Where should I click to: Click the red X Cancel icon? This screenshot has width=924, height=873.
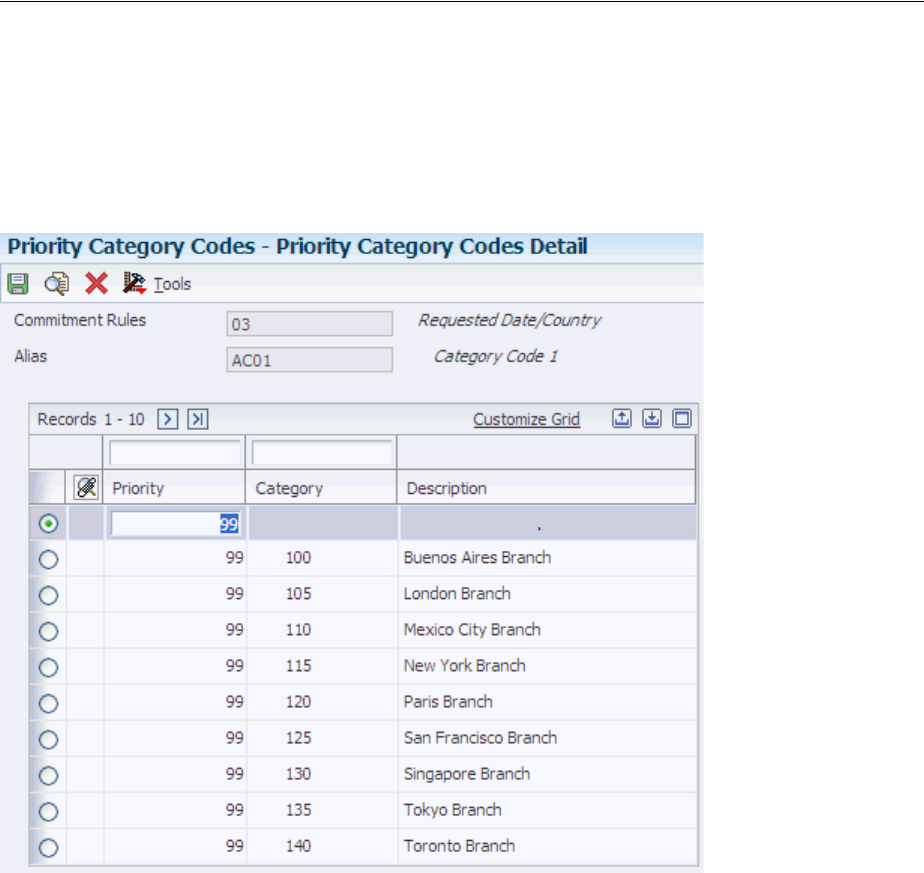coord(96,283)
